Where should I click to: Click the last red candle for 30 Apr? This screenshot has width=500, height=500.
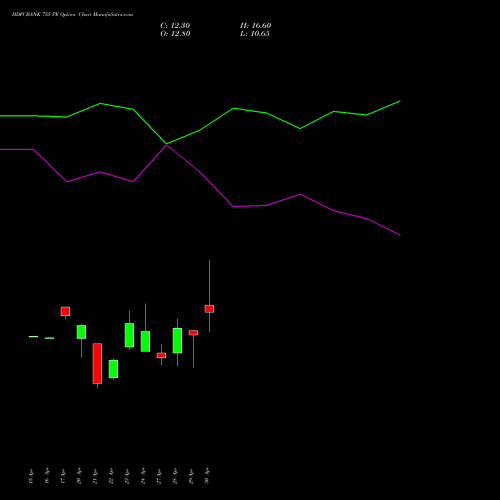coord(209,309)
